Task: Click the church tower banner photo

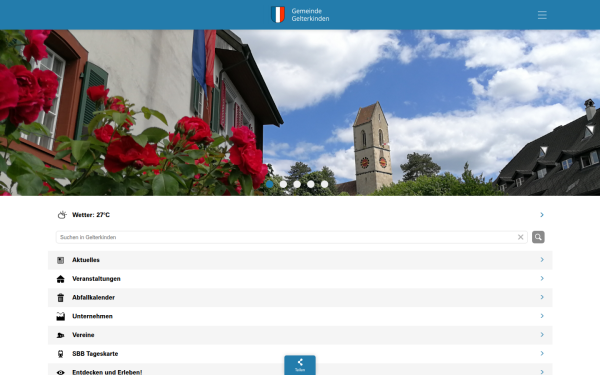Action: (x=300, y=112)
